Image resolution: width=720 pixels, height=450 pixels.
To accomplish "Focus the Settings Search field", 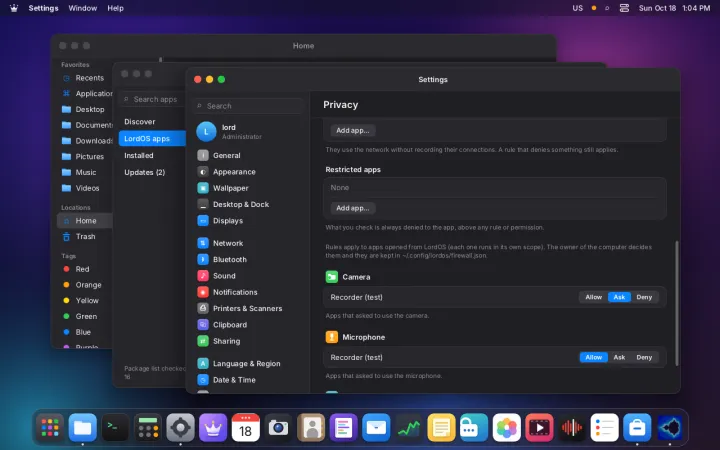I will (248, 106).
